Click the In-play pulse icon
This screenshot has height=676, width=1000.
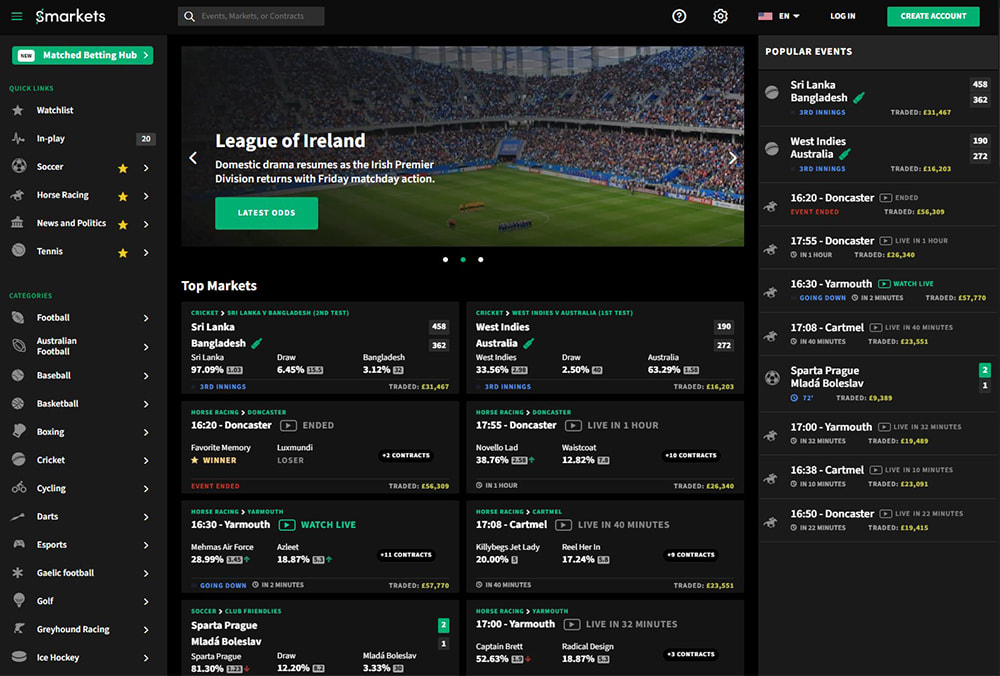pos(18,138)
